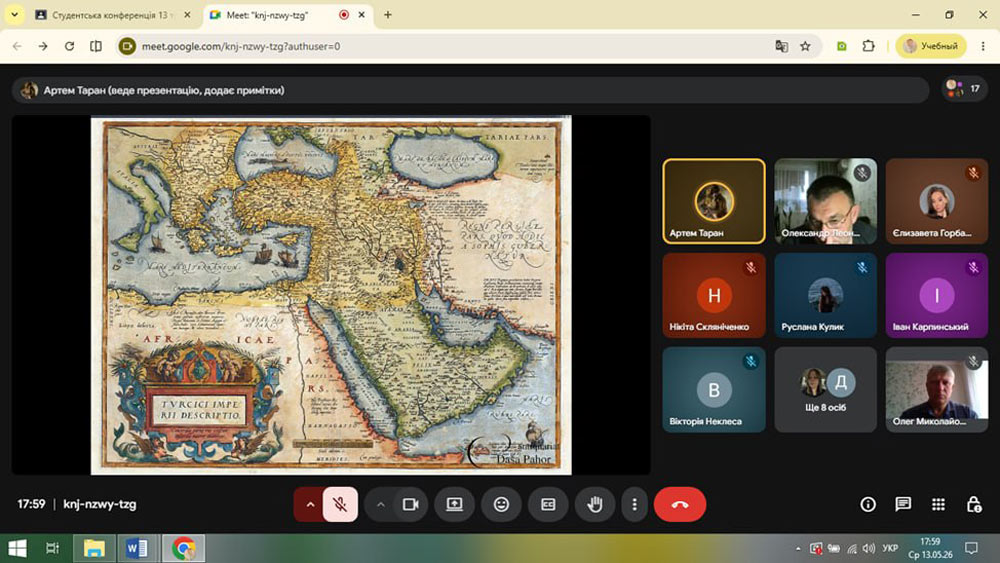The height and width of the screenshot is (563, 1000).
Task: Open the 'Ще 8 осіб' more participants tile
Action: tap(825, 390)
